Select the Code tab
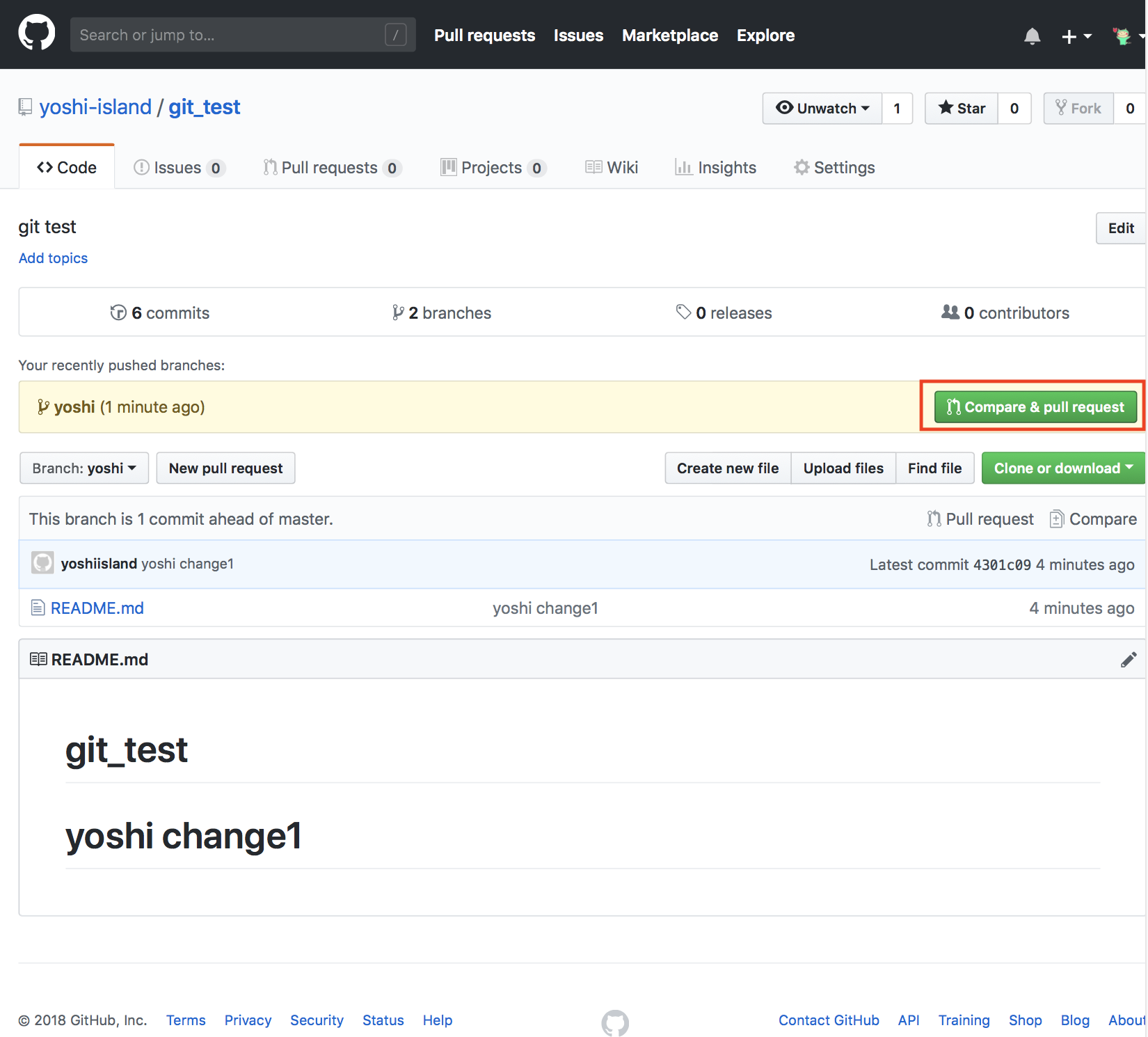Viewport: 1148px width, 1037px height. pyautogui.click(x=67, y=167)
